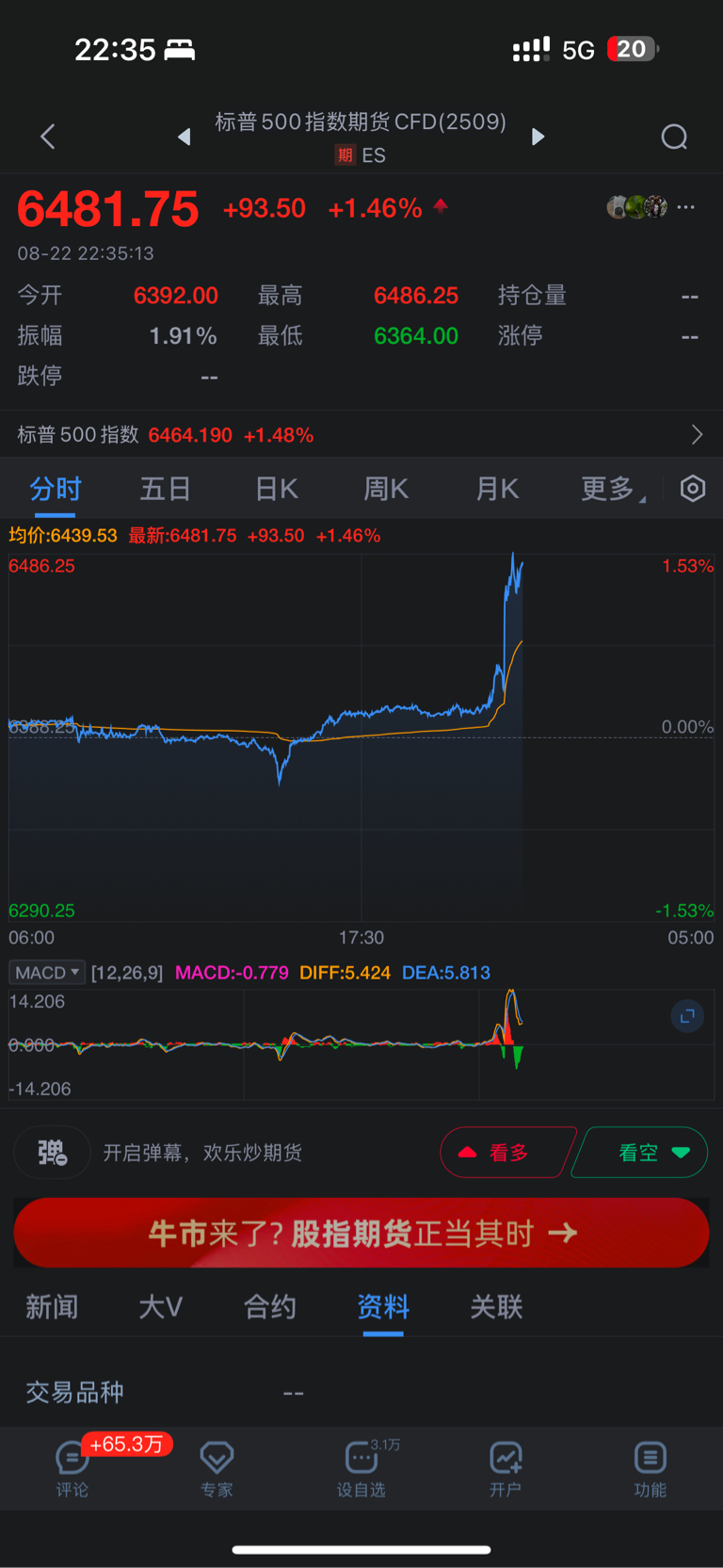
Task: Select the 月K monthly candlestick tab
Action: coord(497,489)
